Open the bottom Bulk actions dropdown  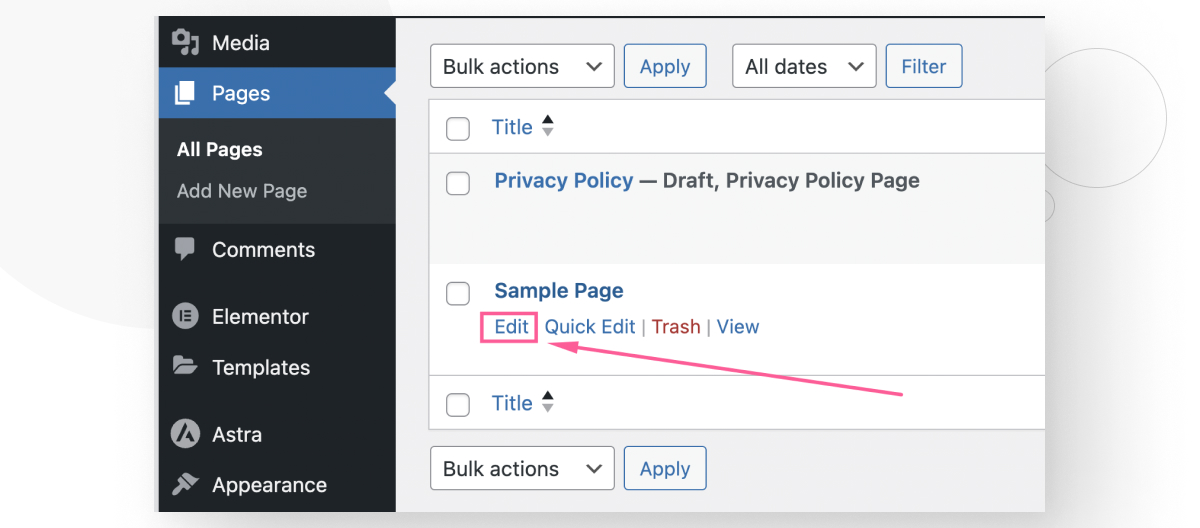(522, 468)
